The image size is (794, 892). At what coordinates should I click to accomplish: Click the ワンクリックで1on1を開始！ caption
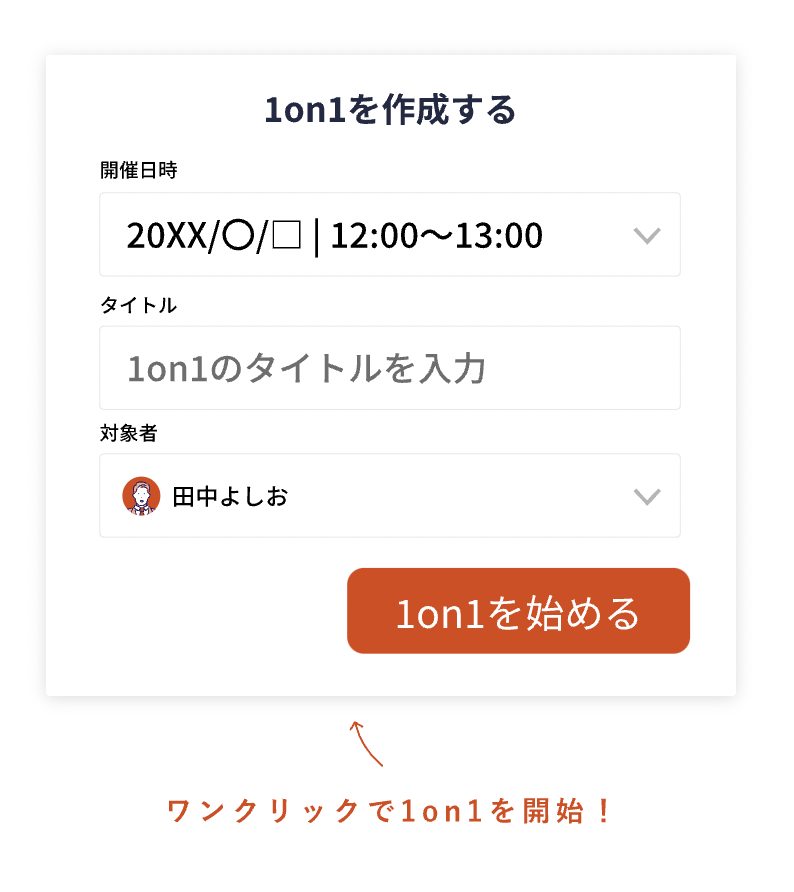(390, 810)
